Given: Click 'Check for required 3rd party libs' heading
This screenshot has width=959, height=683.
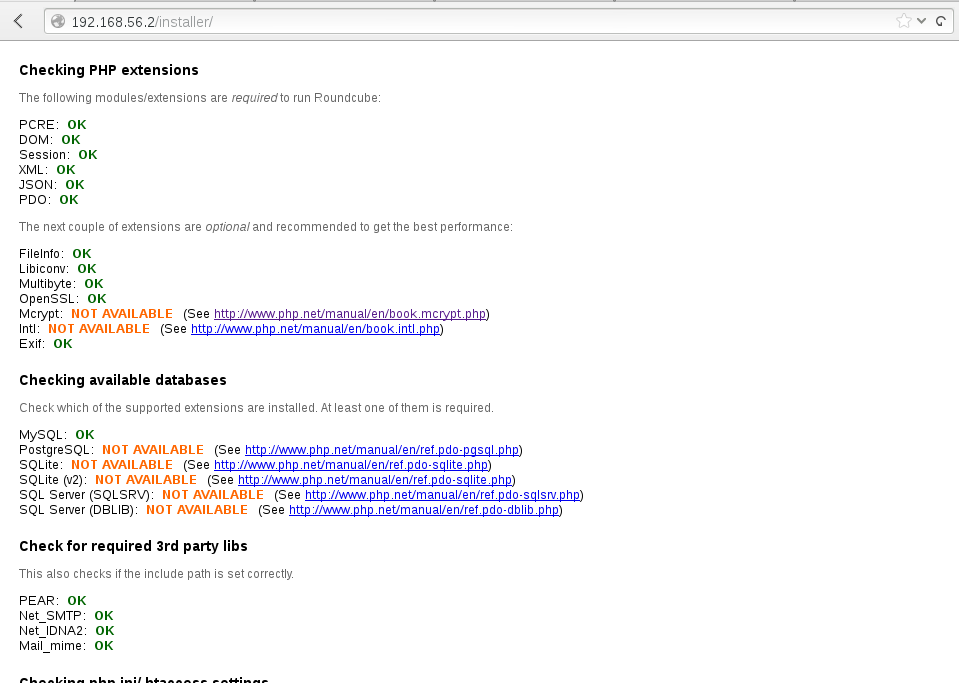Looking at the screenshot, I should pos(133,546).
